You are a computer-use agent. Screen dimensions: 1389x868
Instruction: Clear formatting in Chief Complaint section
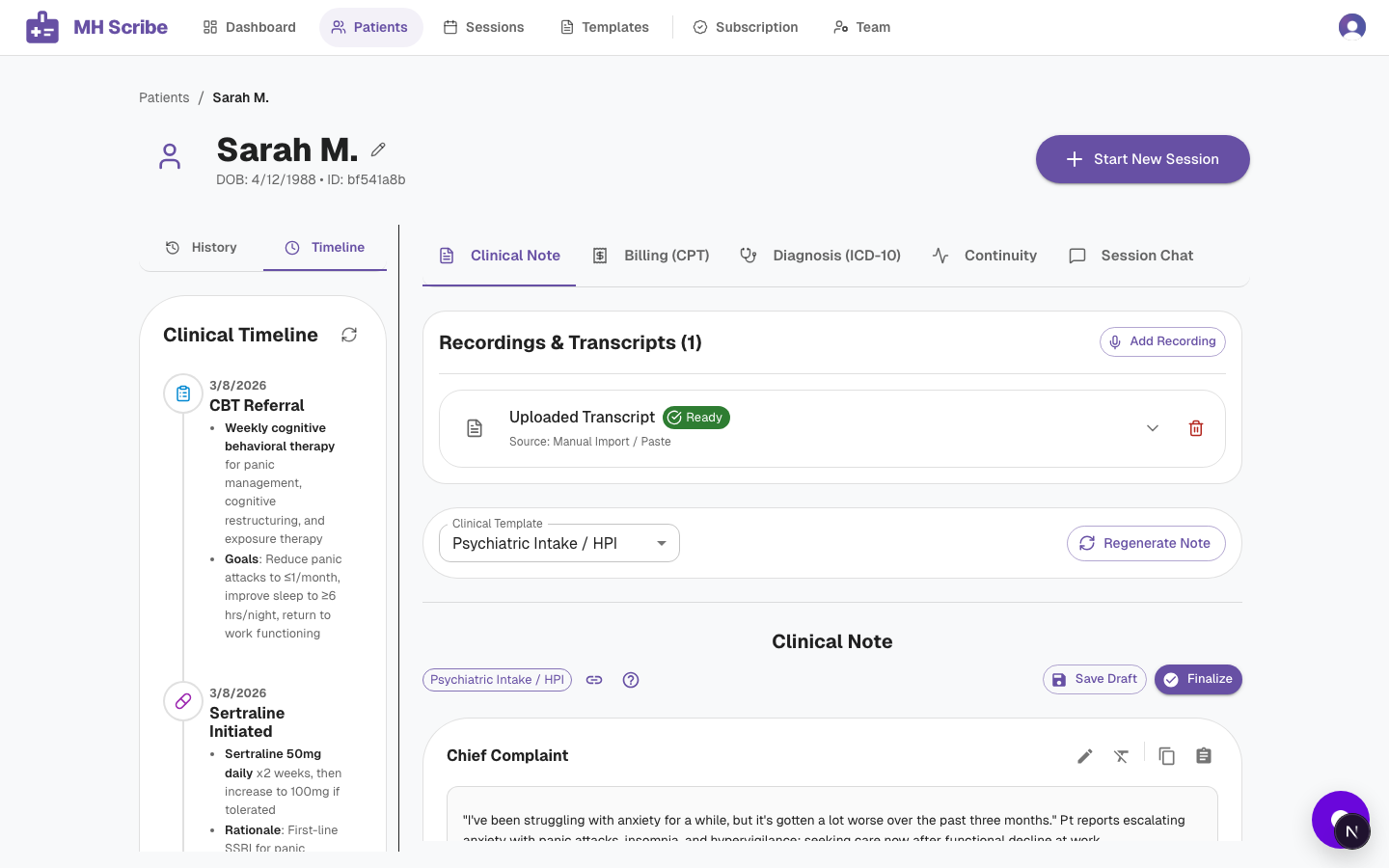coord(1121,756)
